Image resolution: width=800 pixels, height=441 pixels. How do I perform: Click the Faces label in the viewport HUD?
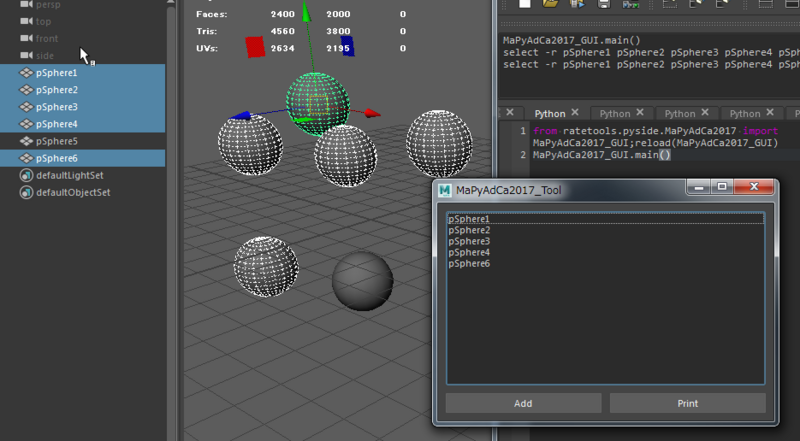(212, 14)
